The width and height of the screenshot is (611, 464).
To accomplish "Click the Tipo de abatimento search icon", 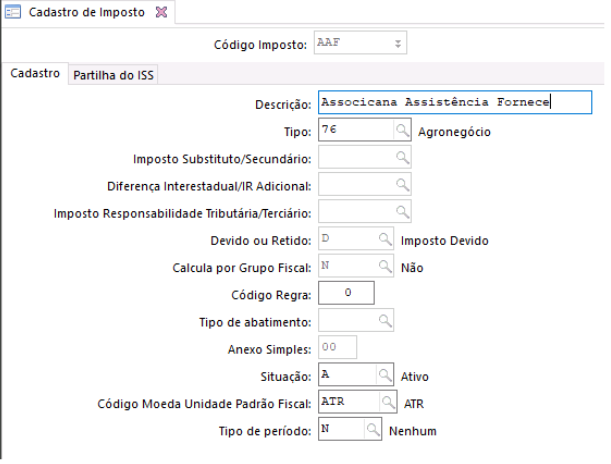I will click(x=384, y=320).
